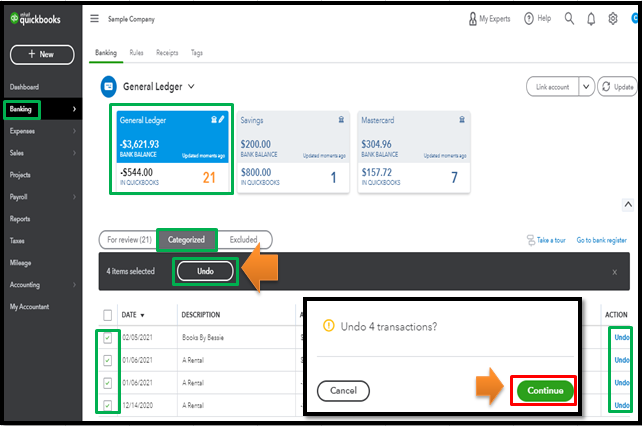Open the Link account dropdown arrow
Screen dimensions: 642x426
(x=586, y=87)
